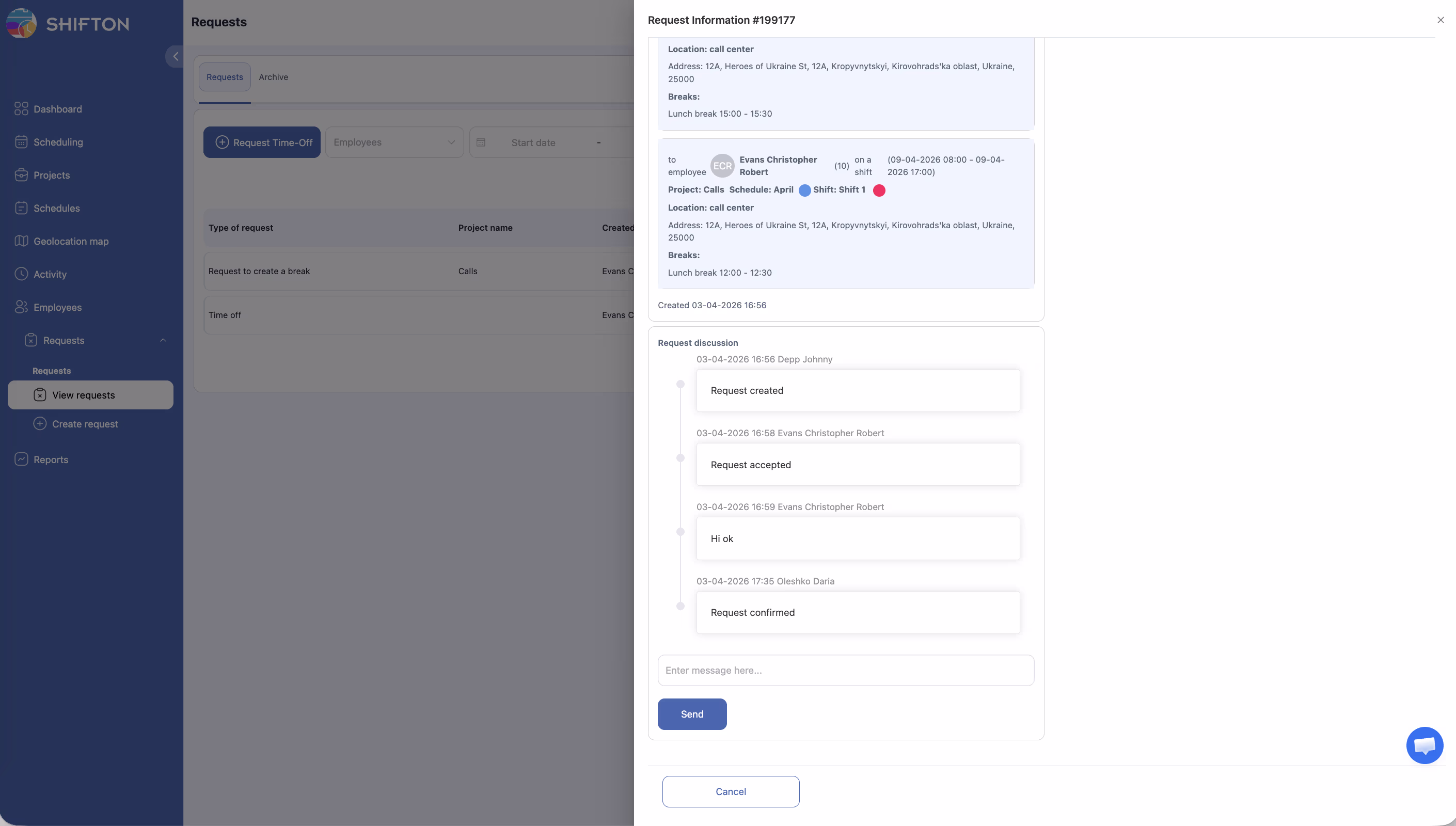
Task: Click the Projects briefcase icon
Action: pyautogui.click(x=21, y=174)
